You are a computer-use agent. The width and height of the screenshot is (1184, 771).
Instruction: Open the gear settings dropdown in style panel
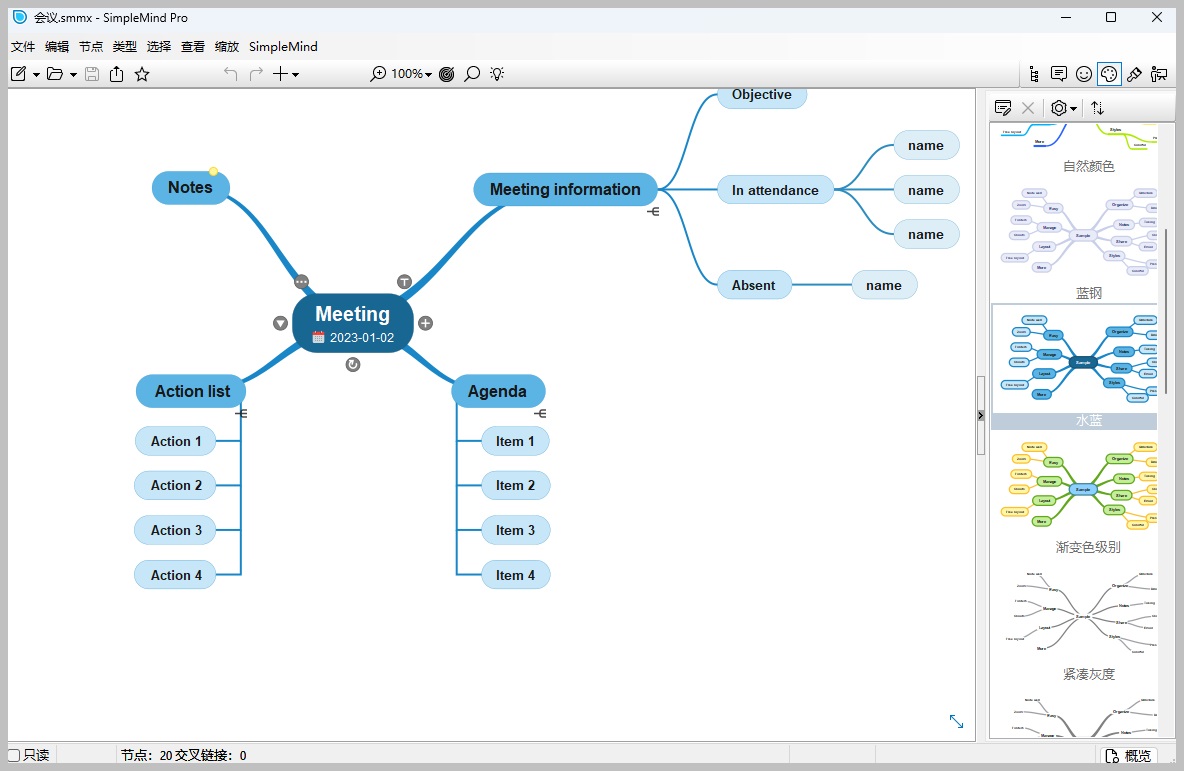(1063, 107)
